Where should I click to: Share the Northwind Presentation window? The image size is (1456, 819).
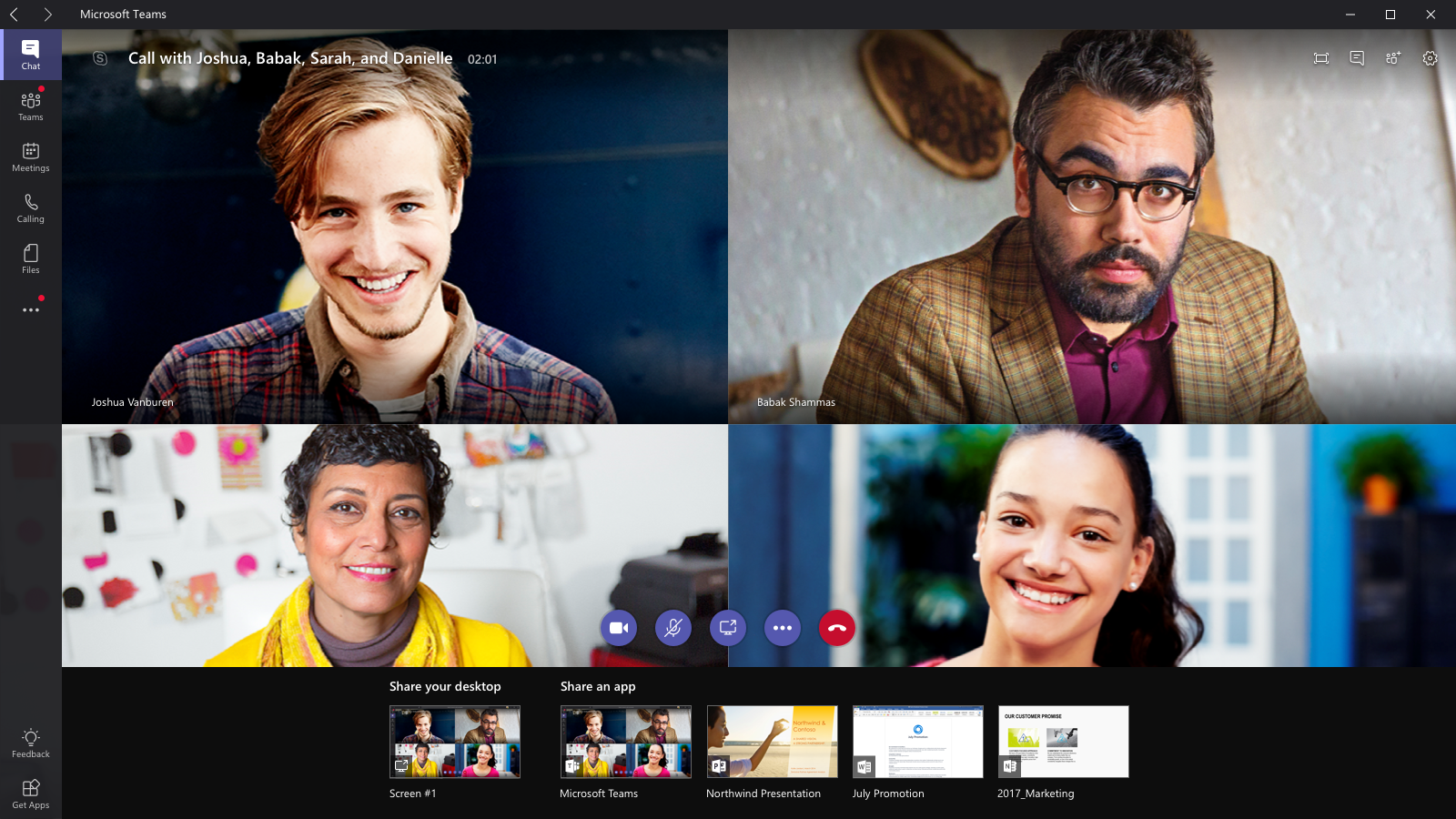click(x=771, y=741)
